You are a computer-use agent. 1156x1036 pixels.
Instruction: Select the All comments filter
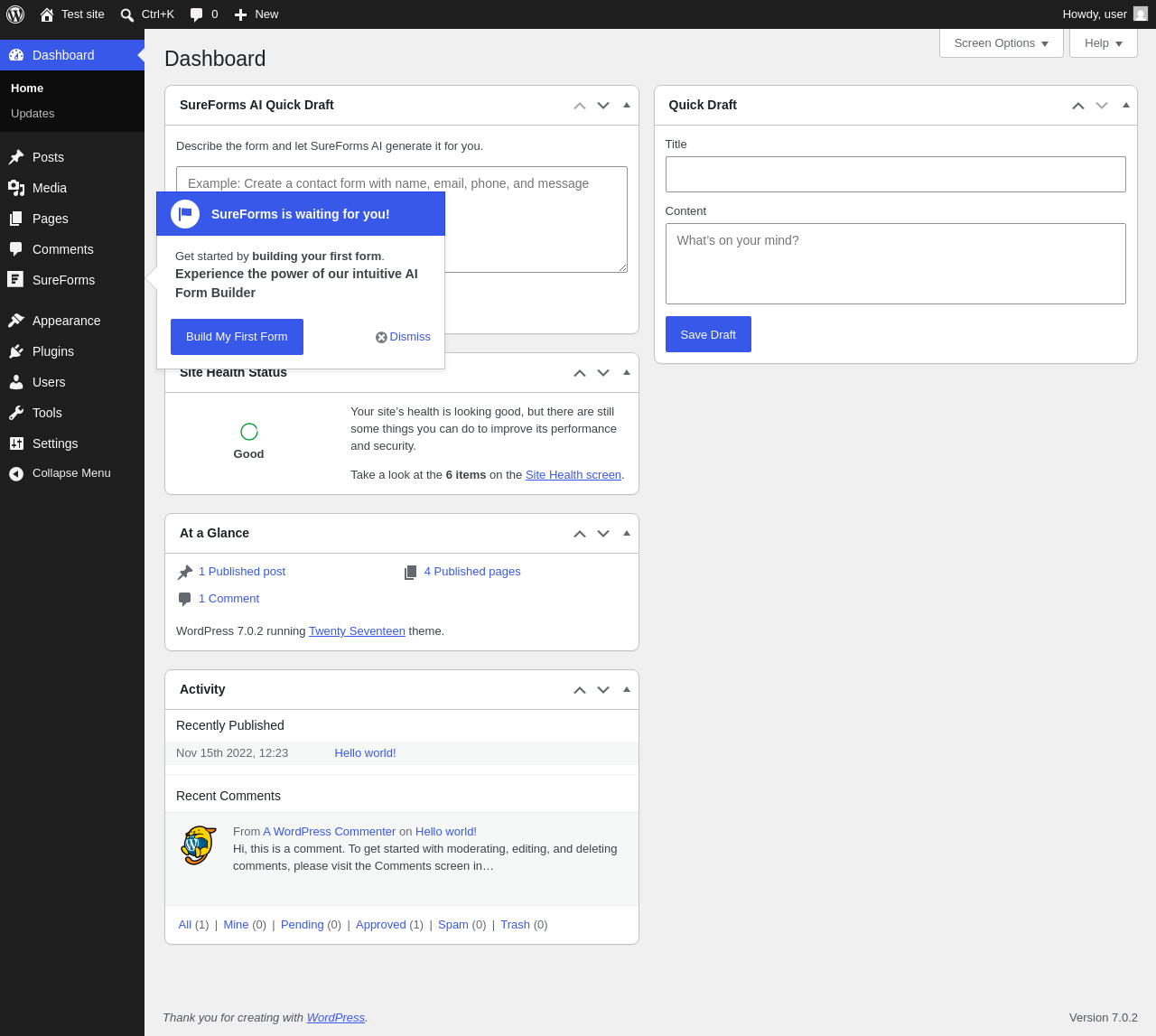(x=185, y=925)
